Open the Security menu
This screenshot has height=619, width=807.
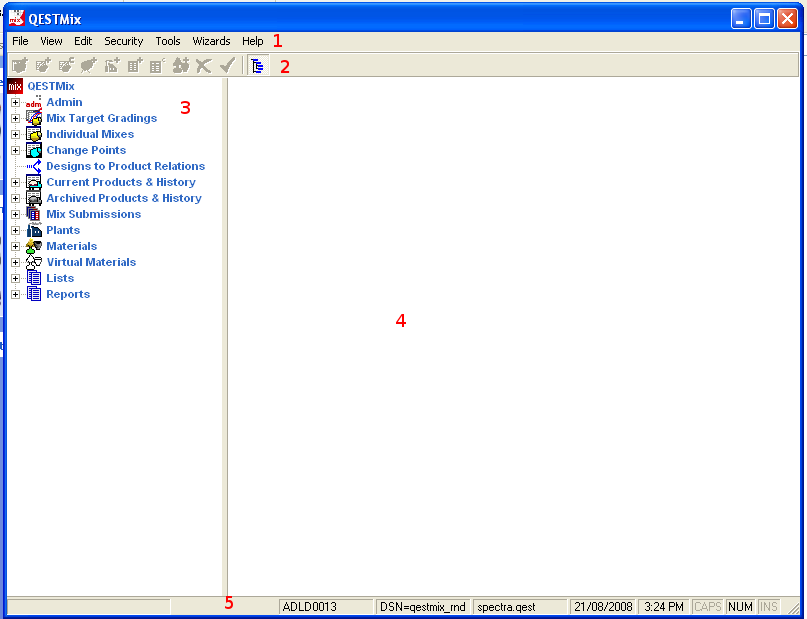pyautogui.click(x=123, y=41)
